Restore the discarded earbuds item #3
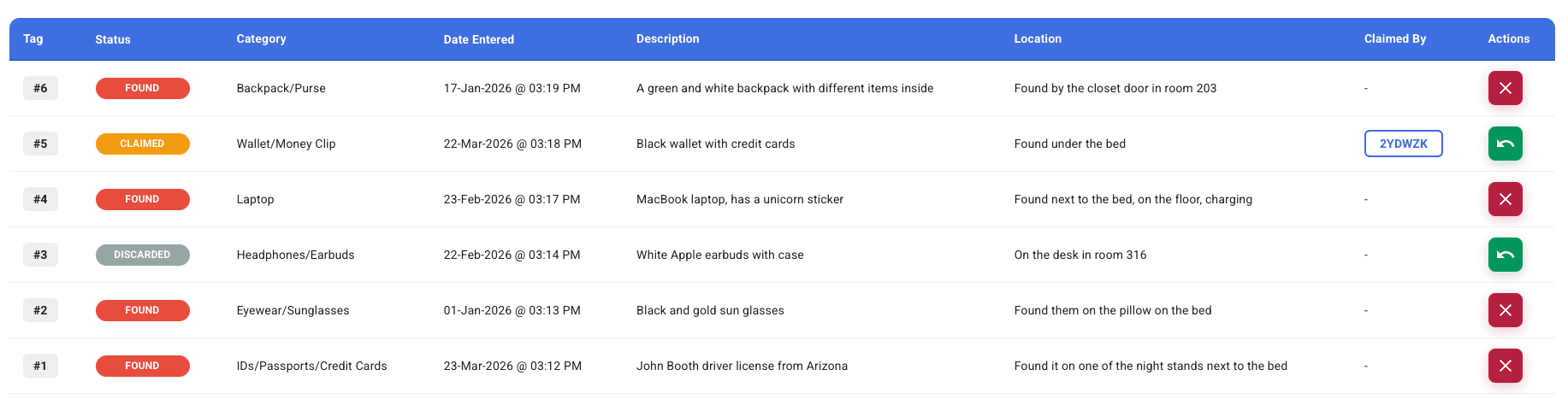 coord(1505,255)
